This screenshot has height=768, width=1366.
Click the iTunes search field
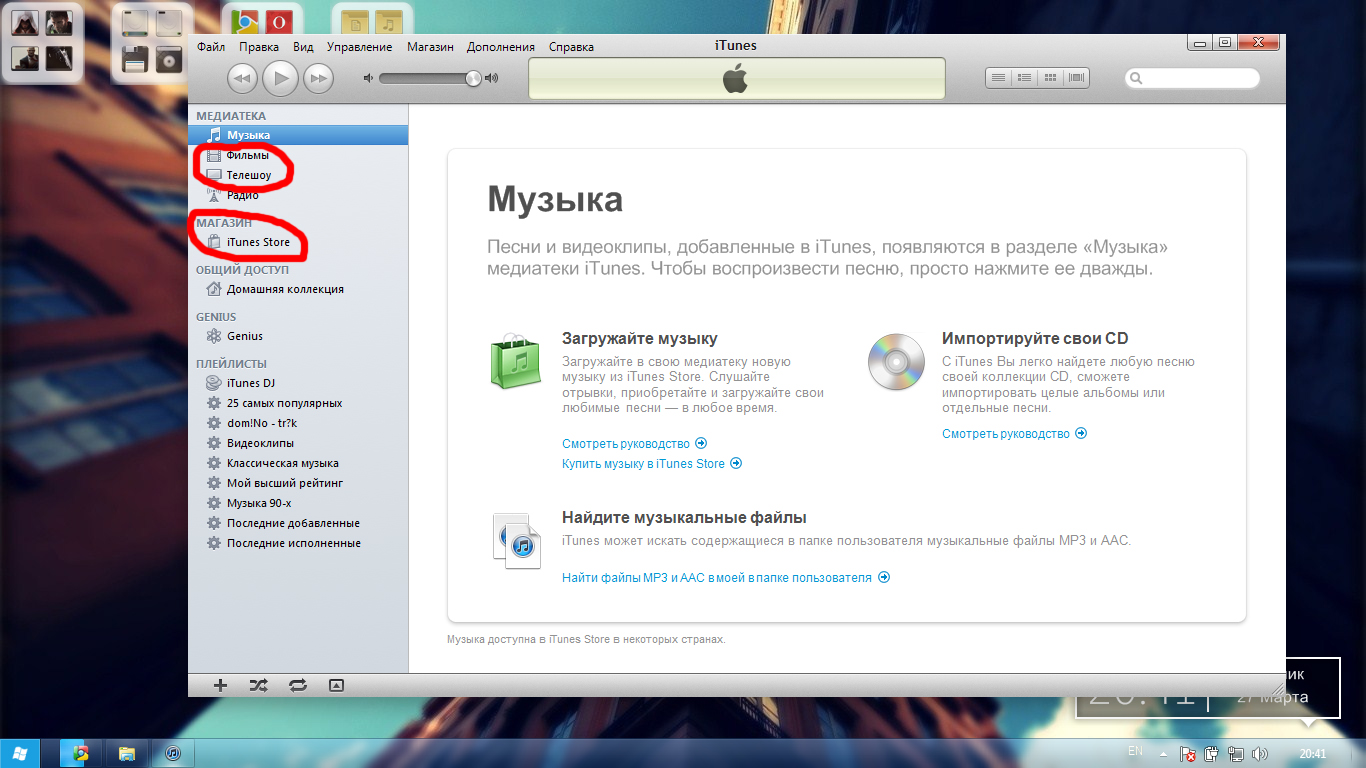click(1192, 78)
